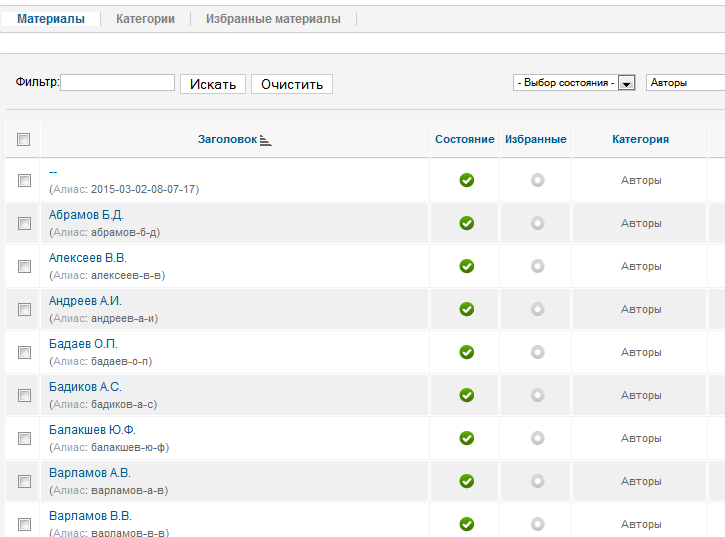The width and height of the screenshot is (725, 537).
Task: Mark Бадиков А.С. as featured
Action: coord(537,395)
